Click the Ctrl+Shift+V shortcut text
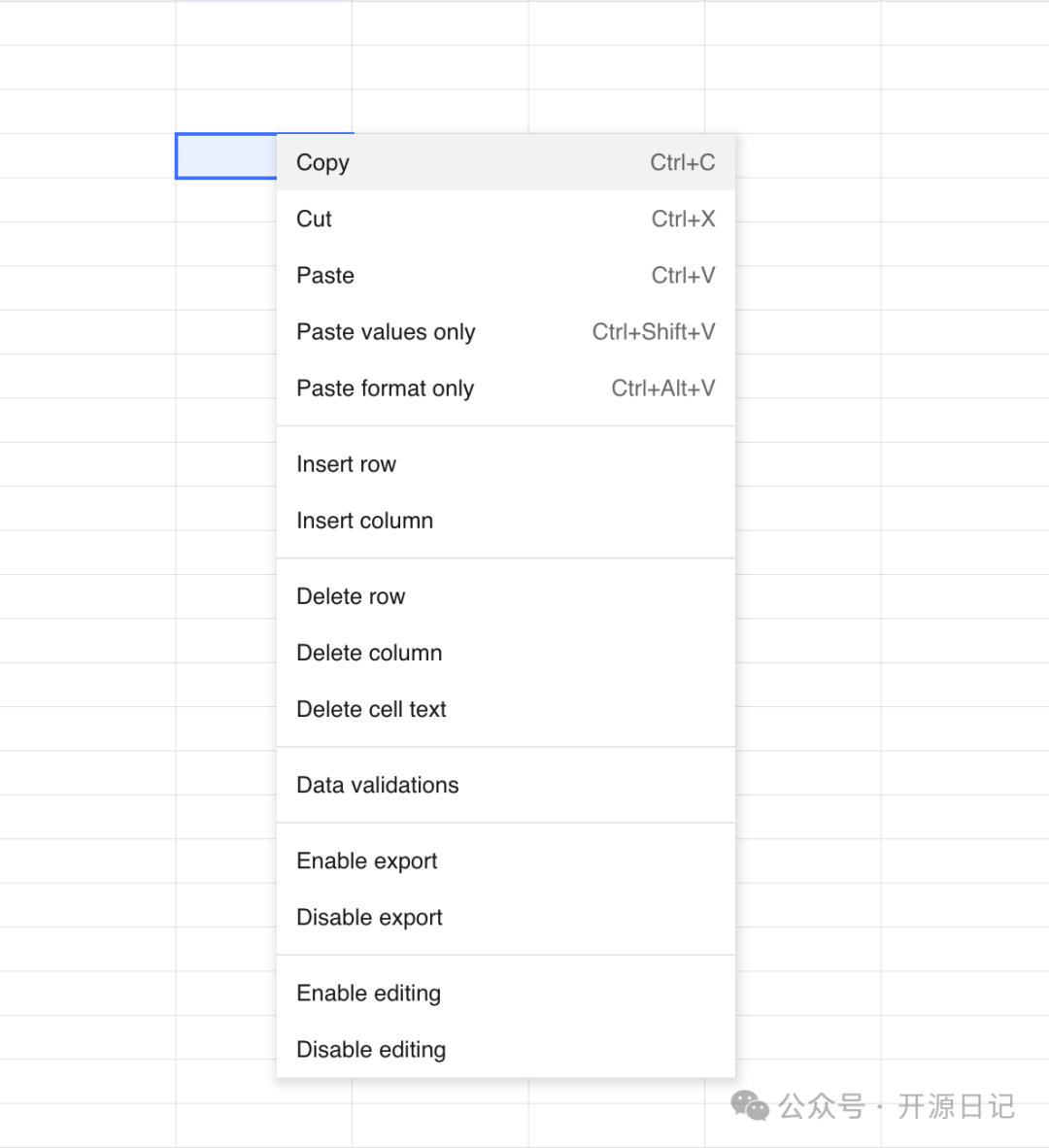This screenshot has height=1148, width=1049. pos(653,332)
